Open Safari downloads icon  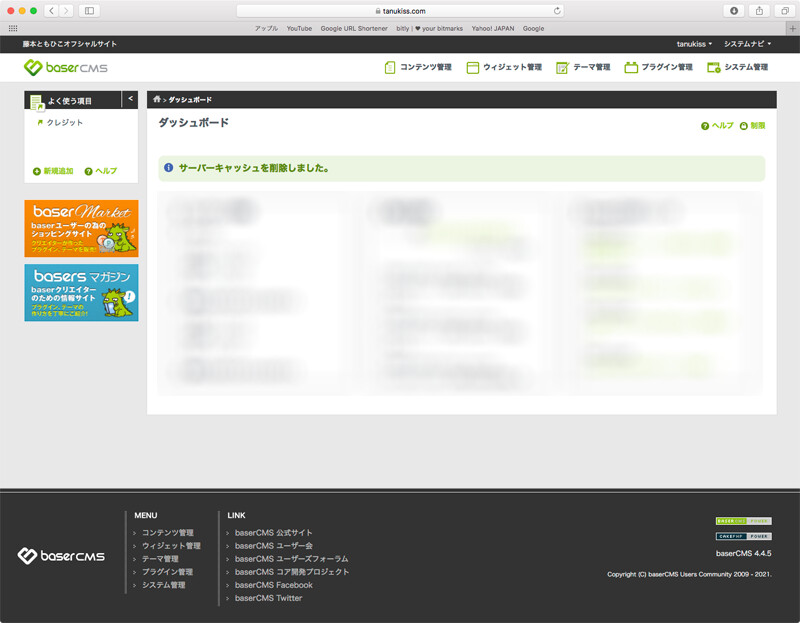pyautogui.click(x=734, y=11)
